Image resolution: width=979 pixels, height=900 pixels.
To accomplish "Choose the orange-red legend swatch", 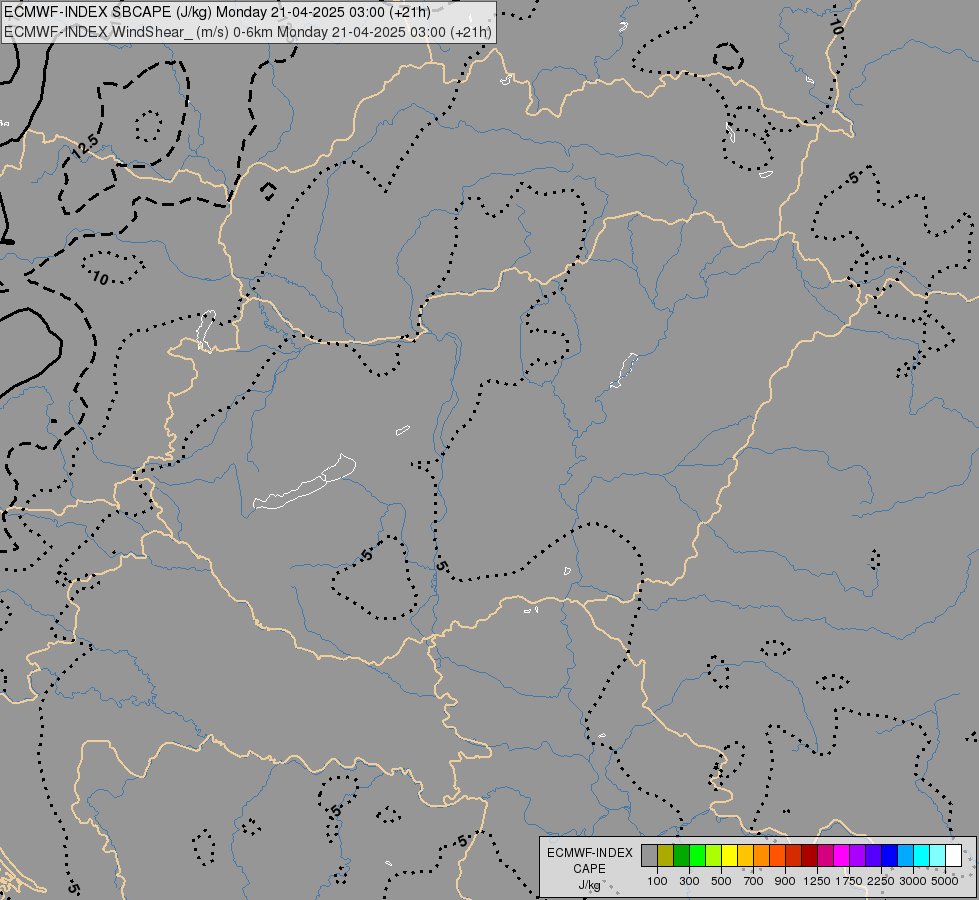I will click(x=777, y=856).
